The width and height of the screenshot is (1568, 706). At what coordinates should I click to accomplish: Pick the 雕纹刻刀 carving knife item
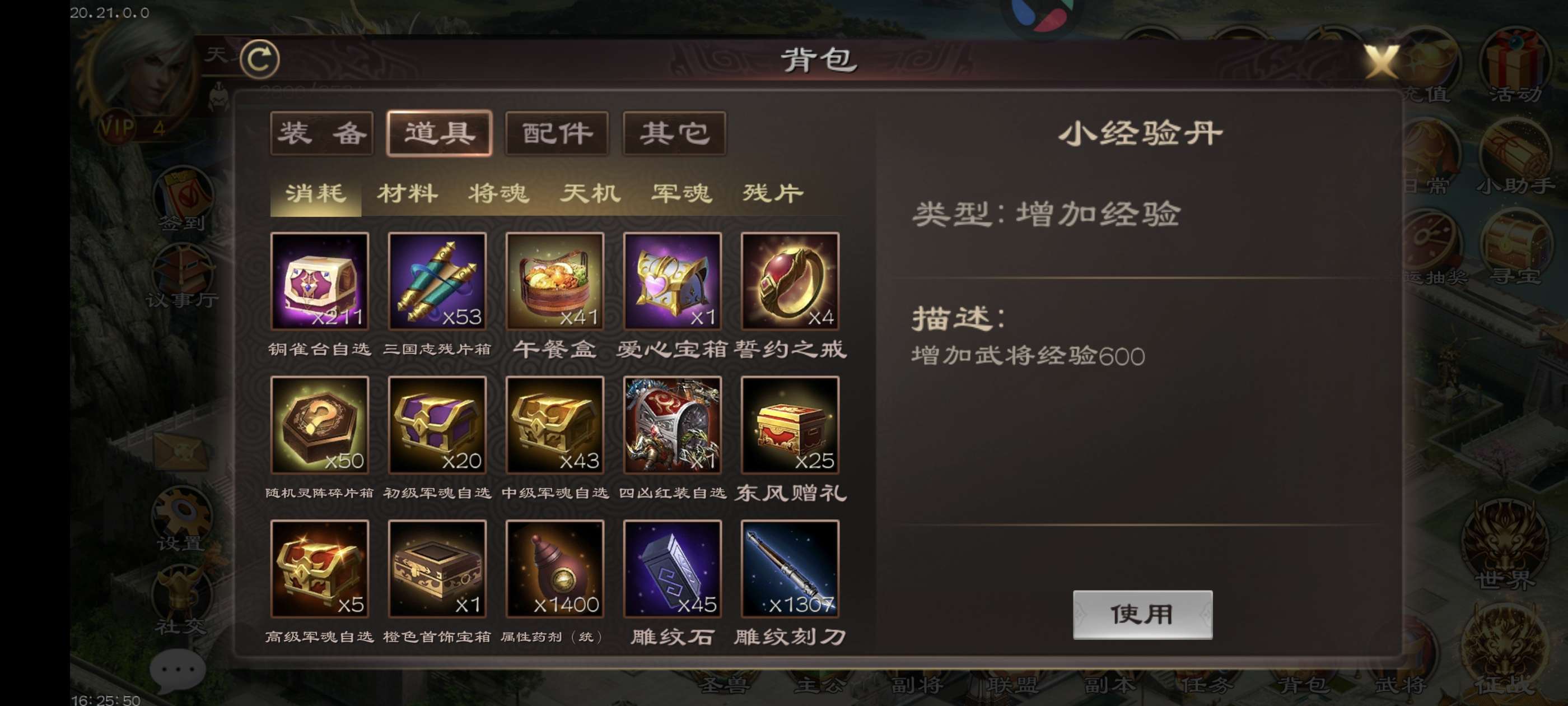790,568
